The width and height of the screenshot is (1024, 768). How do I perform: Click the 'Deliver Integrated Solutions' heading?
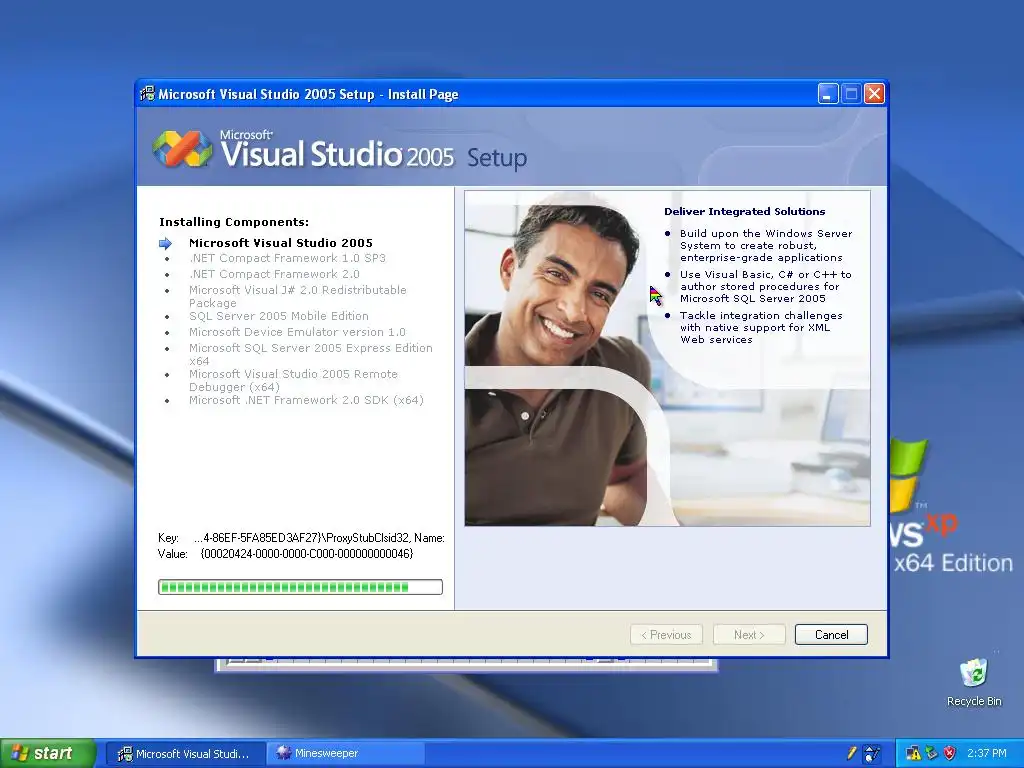[x=744, y=212]
